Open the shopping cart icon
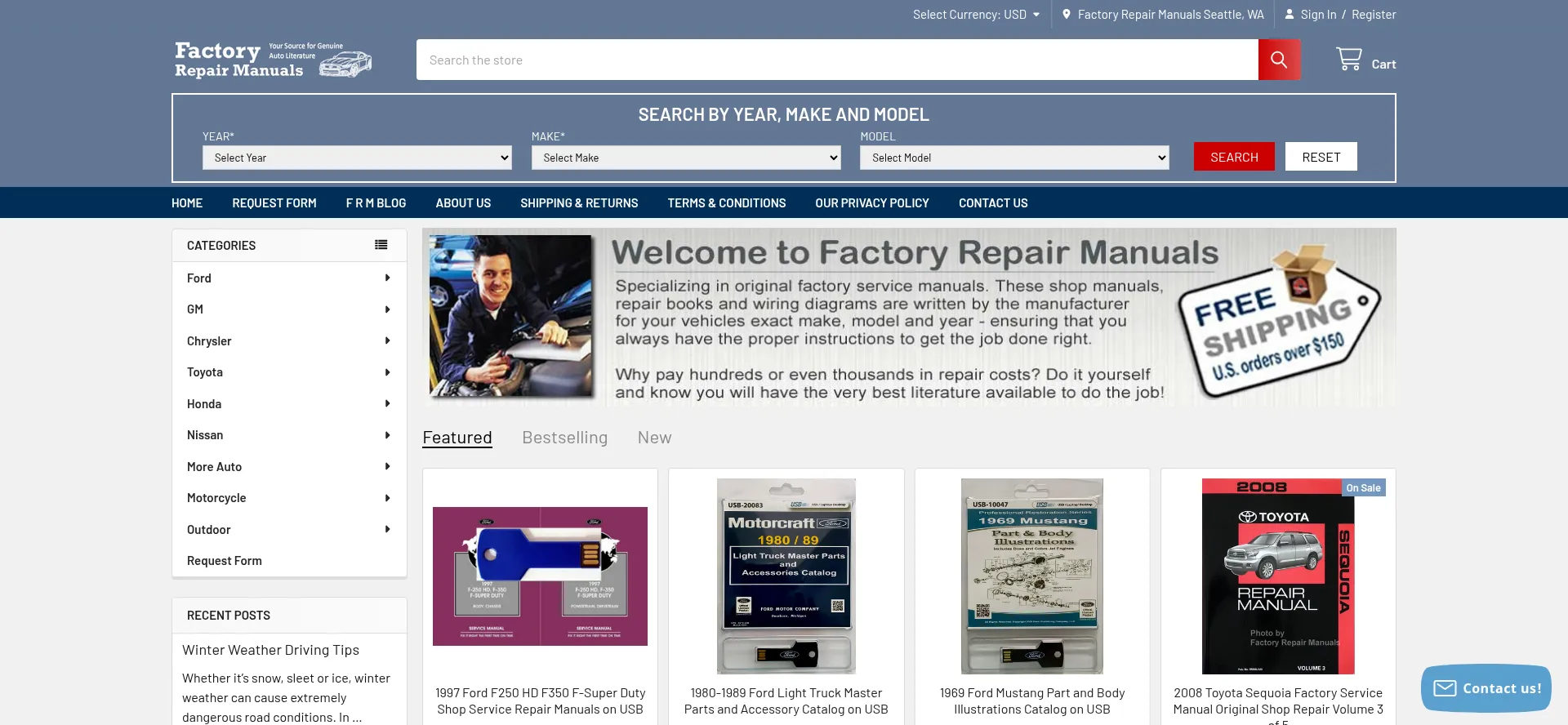 coord(1349,59)
